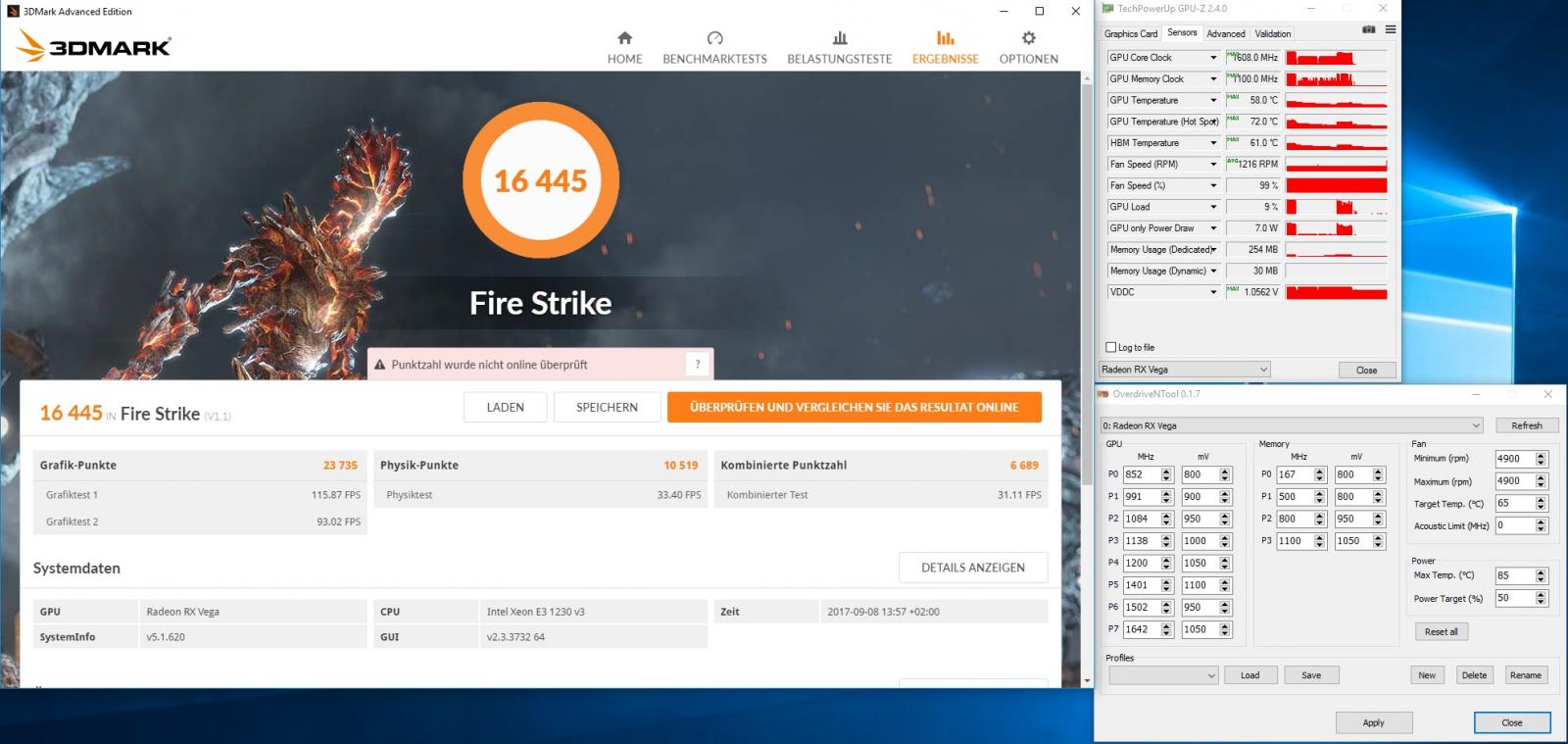Open the GPU-Z hamburger menu

coord(1390,30)
